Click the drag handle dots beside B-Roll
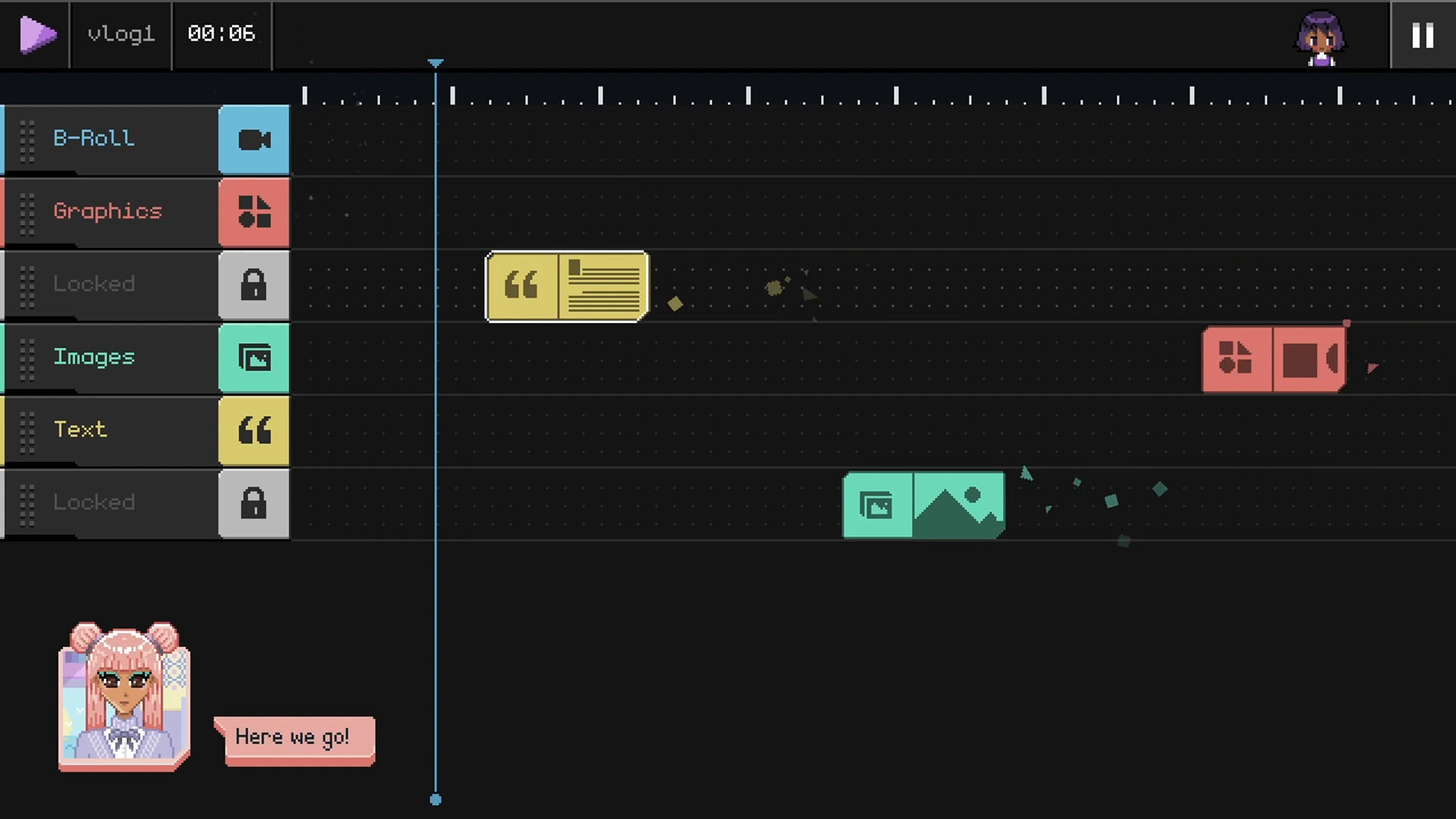The height and width of the screenshot is (819, 1456). [27, 140]
